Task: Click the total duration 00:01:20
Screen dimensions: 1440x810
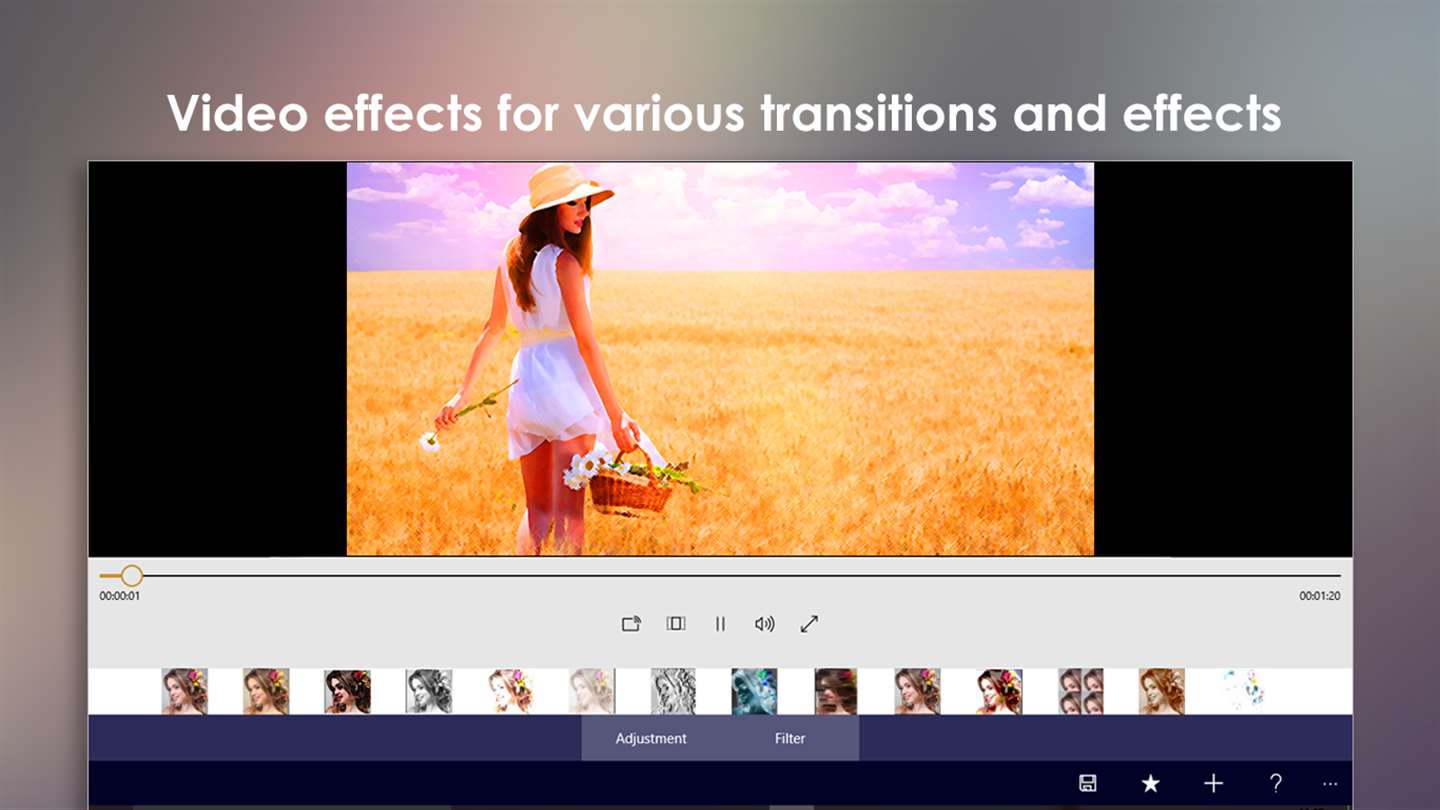Action: click(x=1320, y=596)
